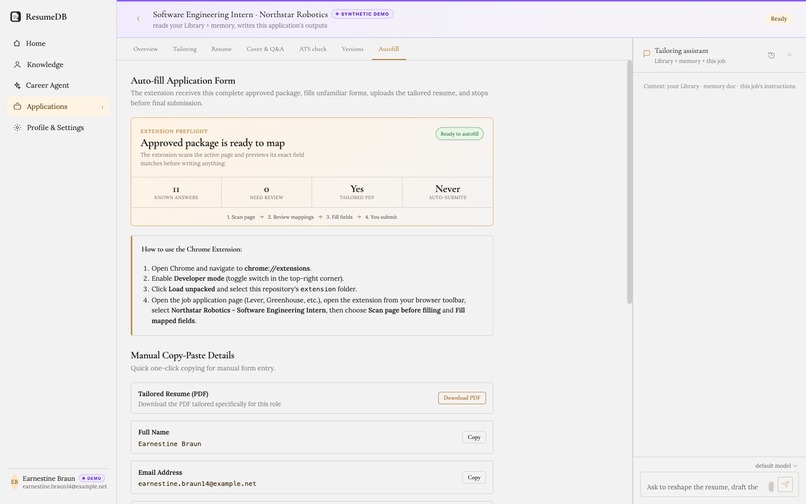Click the scrollbar inside the assistant input
The width and height of the screenshot is (806, 504).
(x=771, y=487)
